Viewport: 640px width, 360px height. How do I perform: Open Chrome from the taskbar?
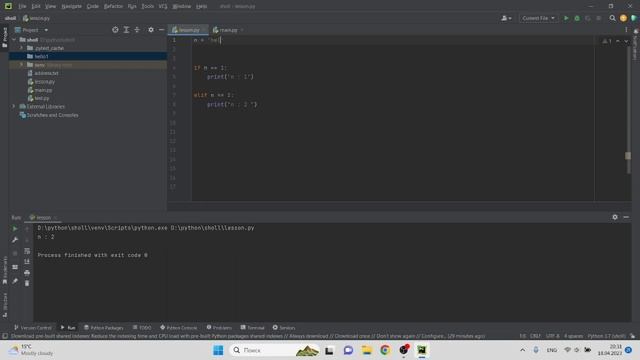click(x=385, y=350)
